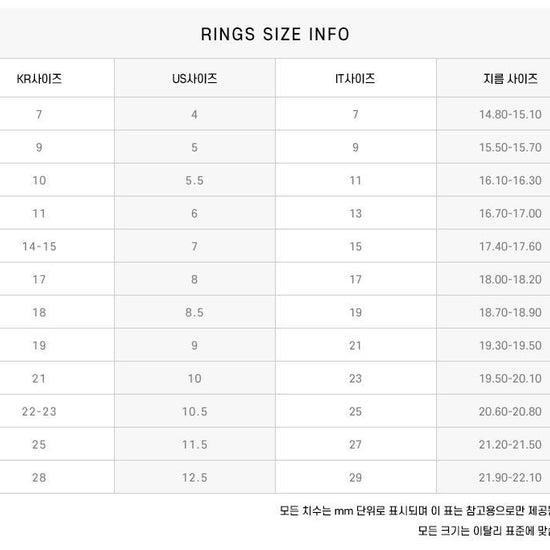This screenshot has height=550, width=550.
Task: Click US size cell 8.5
Action: coord(195,313)
